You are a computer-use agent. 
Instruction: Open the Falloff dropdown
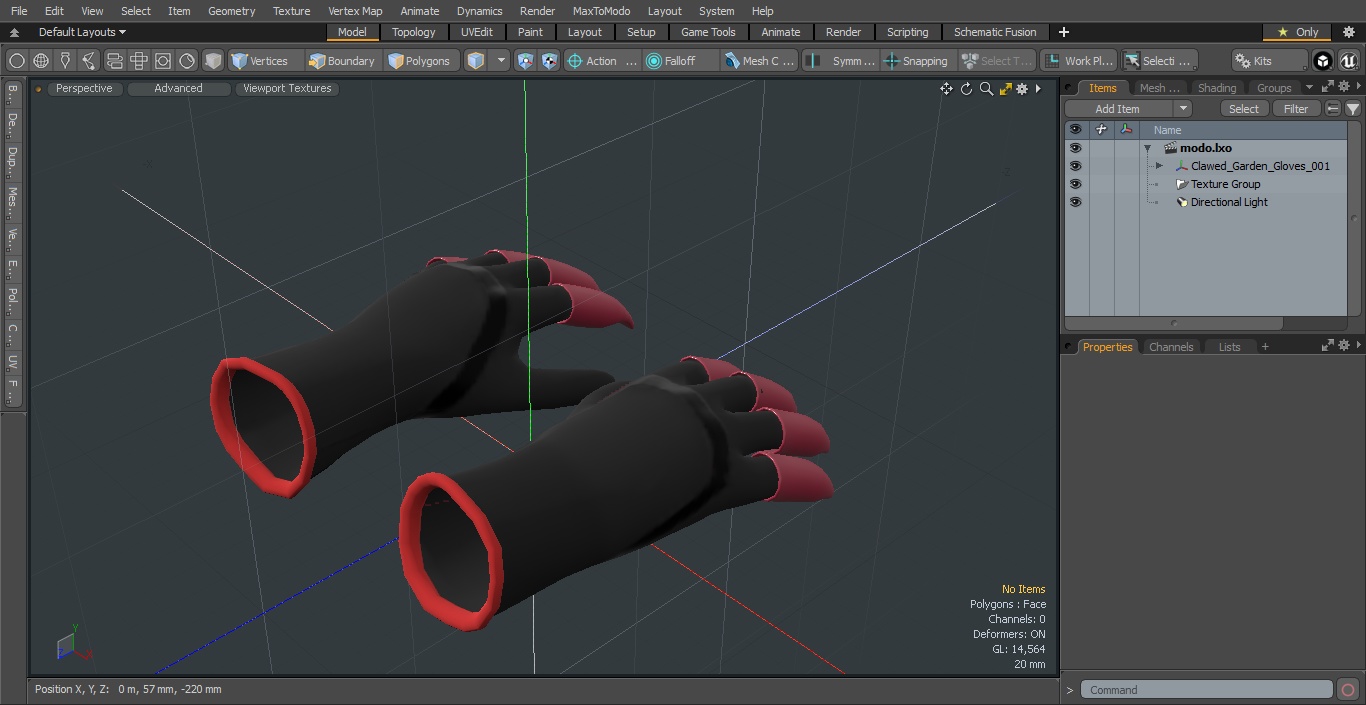[681, 61]
